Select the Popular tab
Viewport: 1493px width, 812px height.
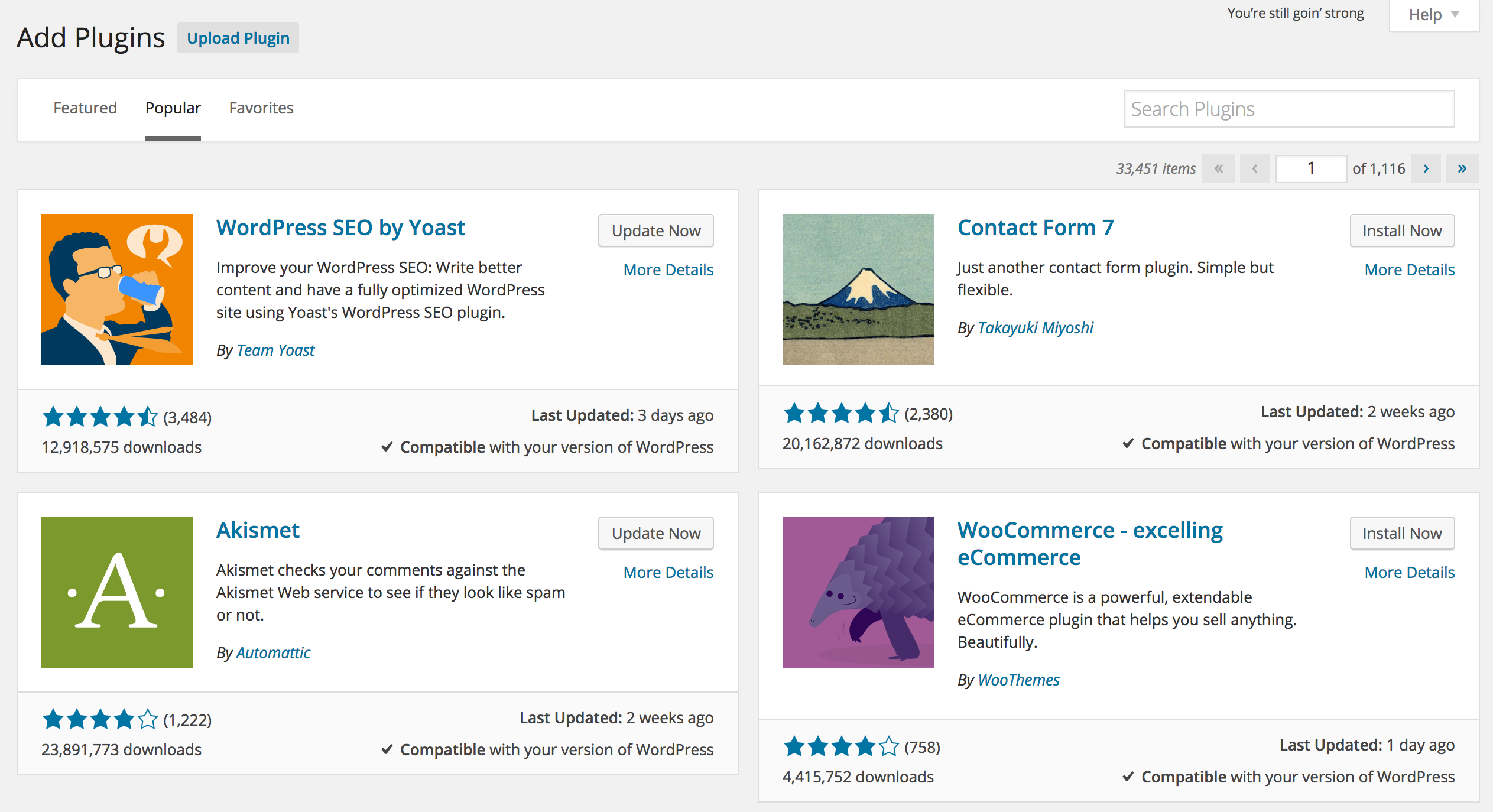click(173, 108)
